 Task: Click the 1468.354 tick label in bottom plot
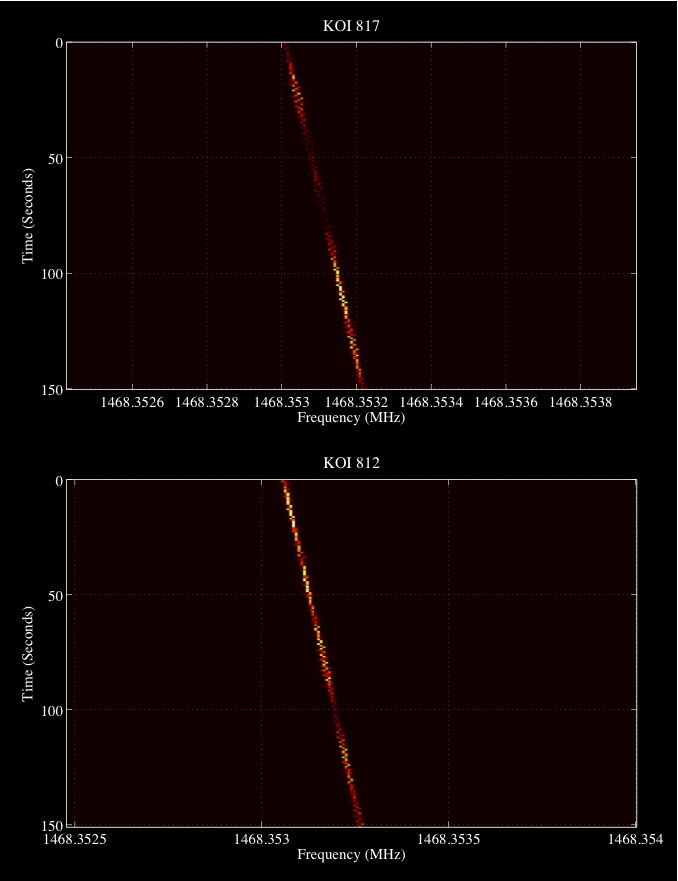pos(636,841)
